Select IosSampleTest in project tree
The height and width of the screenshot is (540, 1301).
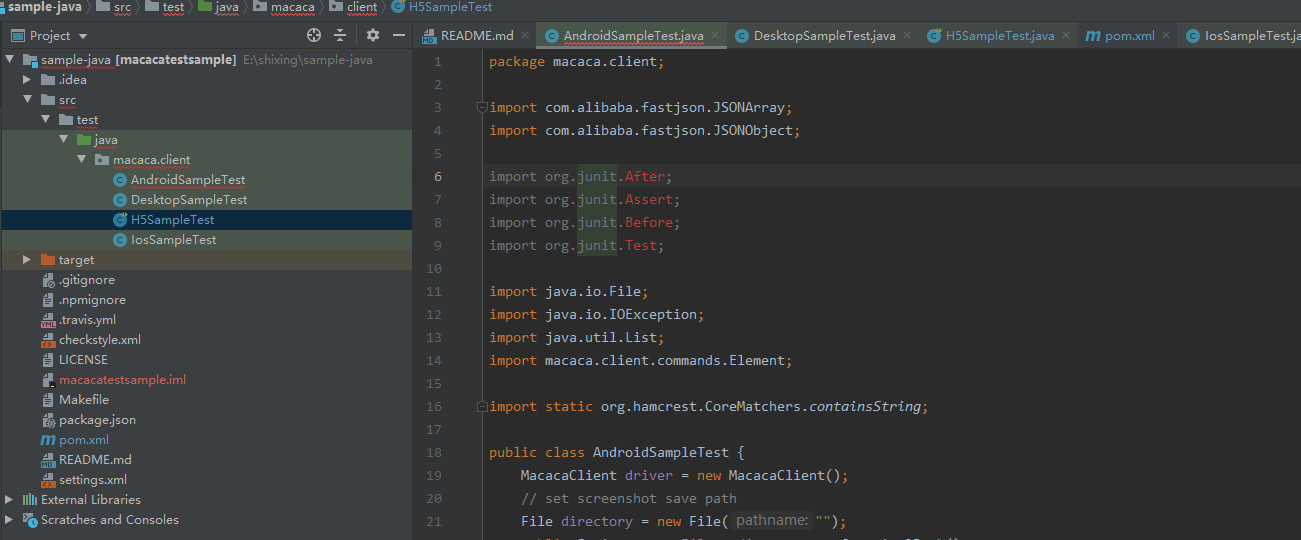[173, 240]
